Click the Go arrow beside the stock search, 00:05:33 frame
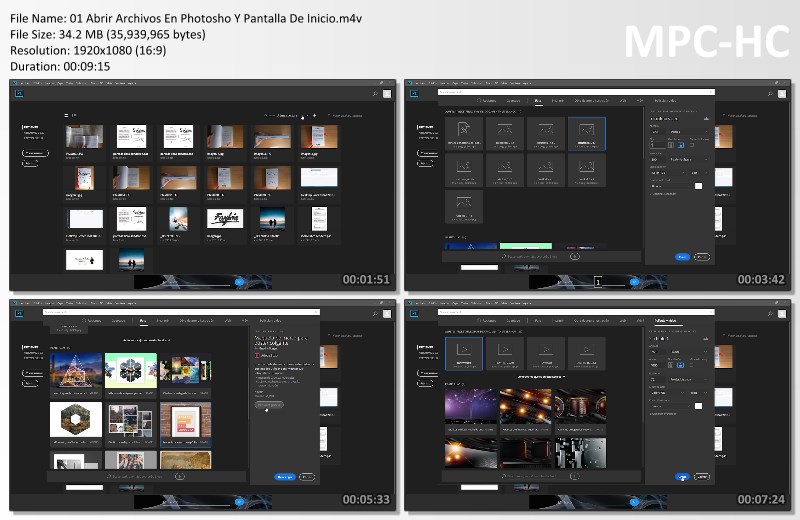 coord(180,476)
